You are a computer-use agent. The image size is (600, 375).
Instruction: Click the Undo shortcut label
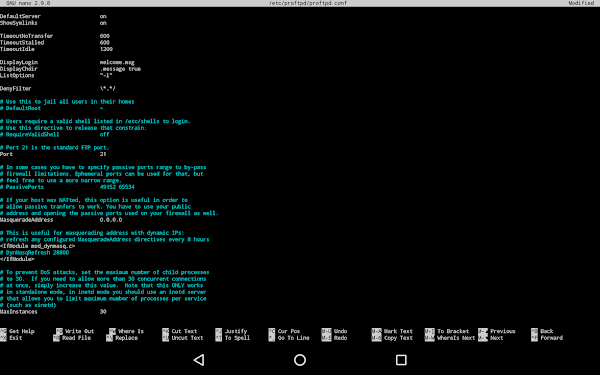pyautogui.click(x=341, y=331)
